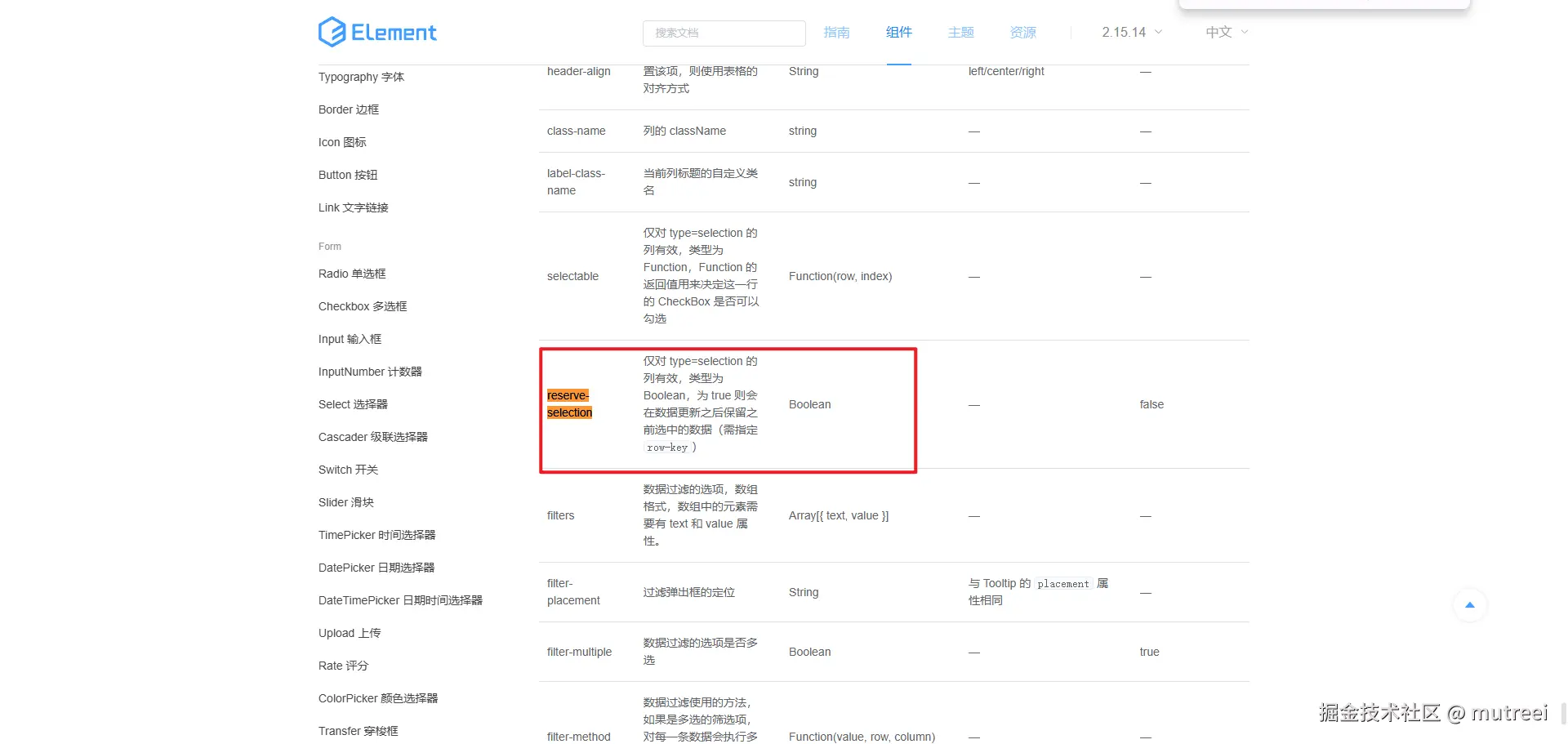Click the default value false cell
Viewport: 1568px width, 744px height.
point(1151,405)
